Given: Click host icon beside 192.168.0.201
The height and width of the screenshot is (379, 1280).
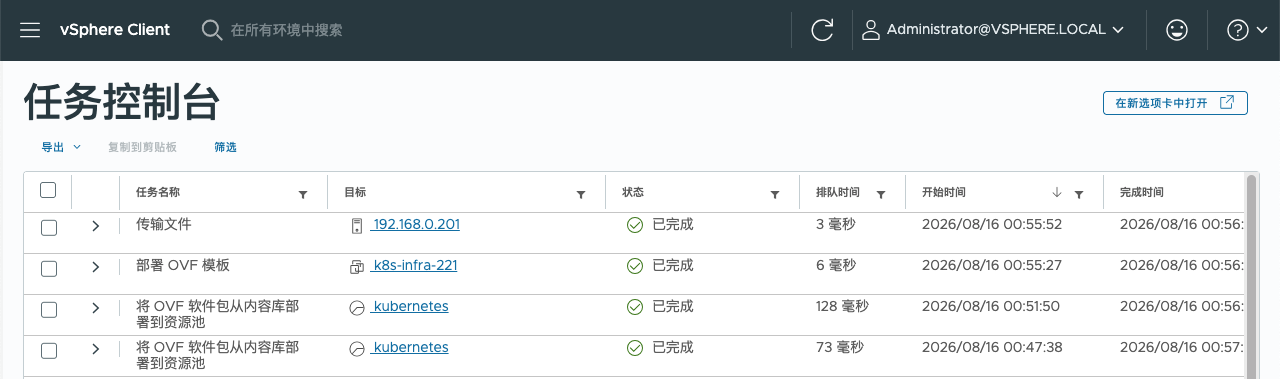Looking at the screenshot, I should pyautogui.click(x=356, y=225).
